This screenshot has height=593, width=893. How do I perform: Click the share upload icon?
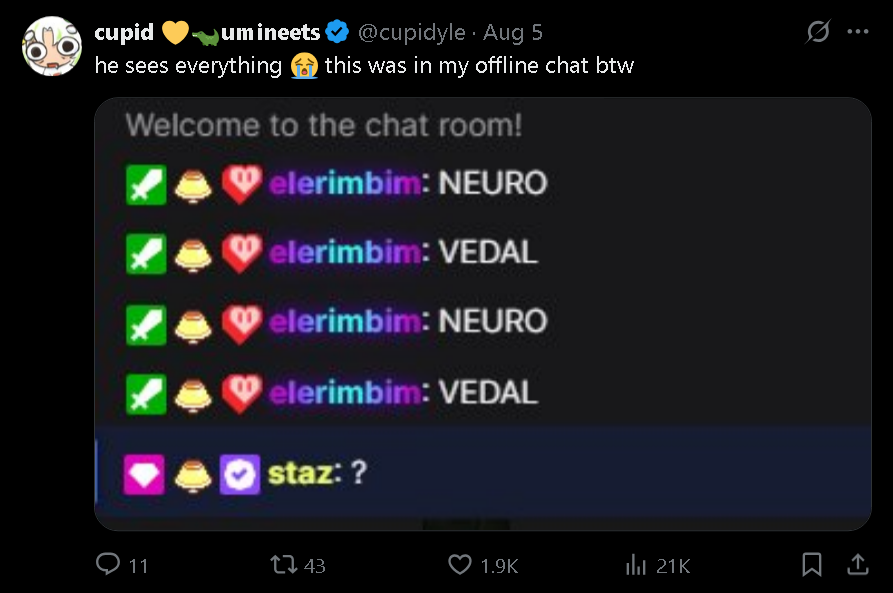click(858, 565)
